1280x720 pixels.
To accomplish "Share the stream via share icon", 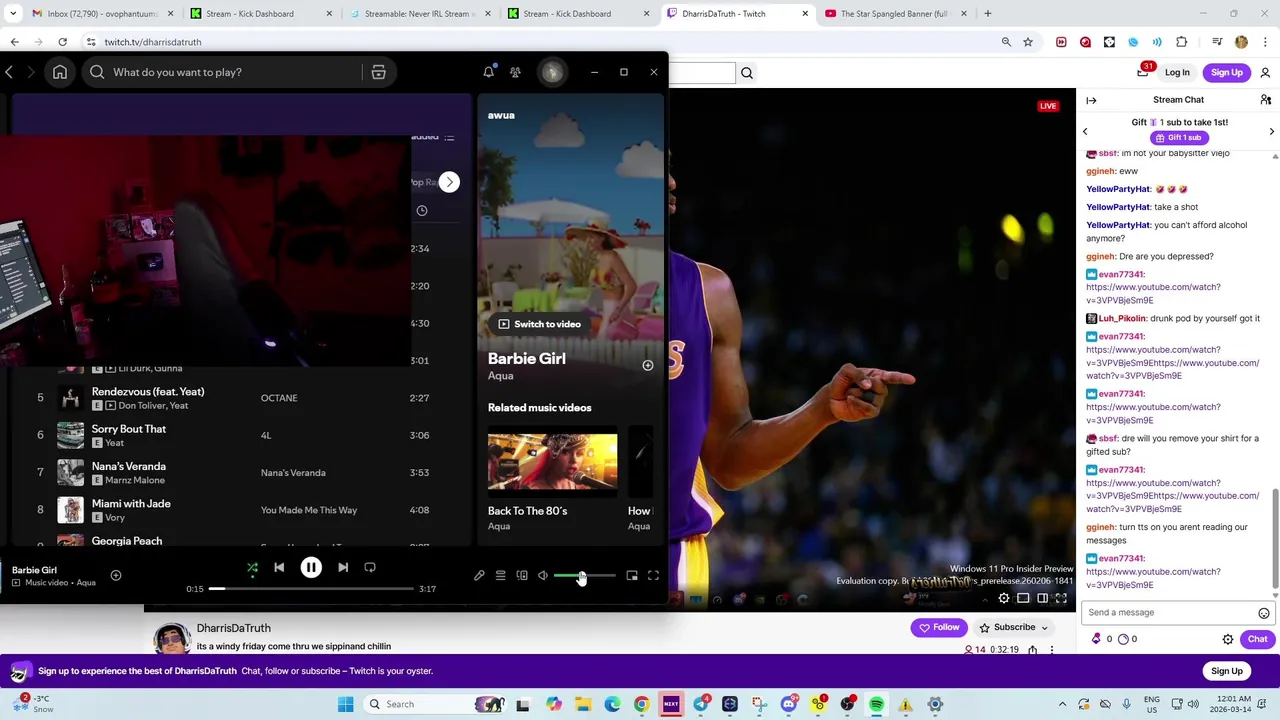I will click(1032, 650).
